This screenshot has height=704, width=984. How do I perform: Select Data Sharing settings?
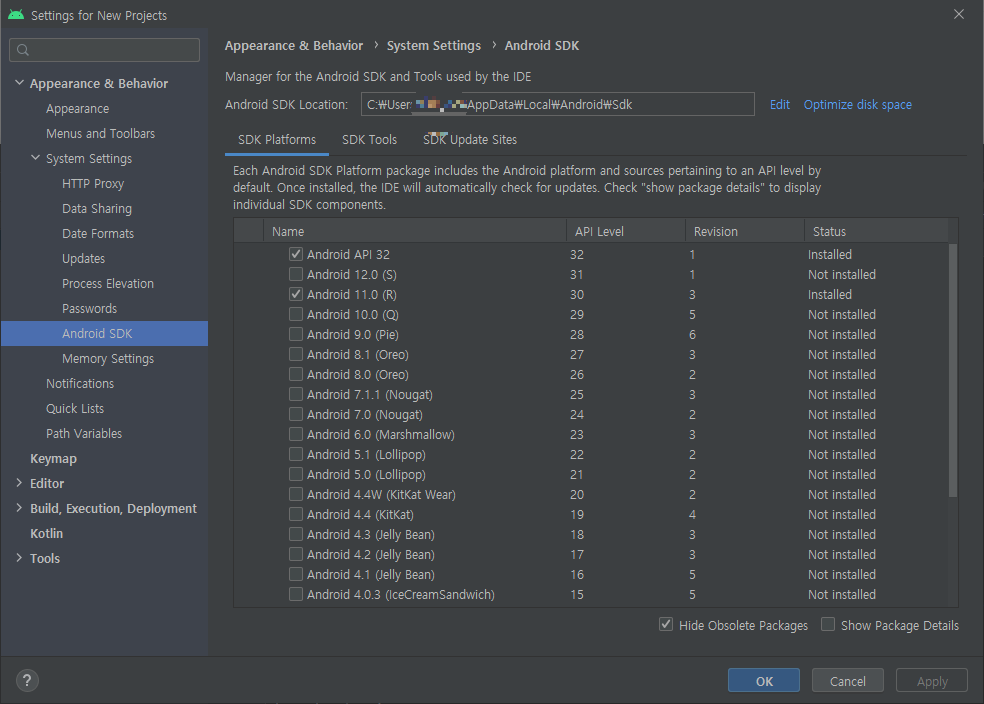point(97,208)
